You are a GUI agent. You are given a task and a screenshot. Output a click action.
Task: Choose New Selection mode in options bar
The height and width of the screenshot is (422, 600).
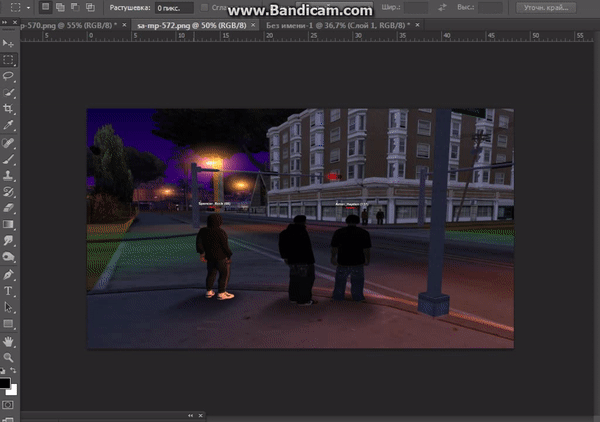click(45, 7)
